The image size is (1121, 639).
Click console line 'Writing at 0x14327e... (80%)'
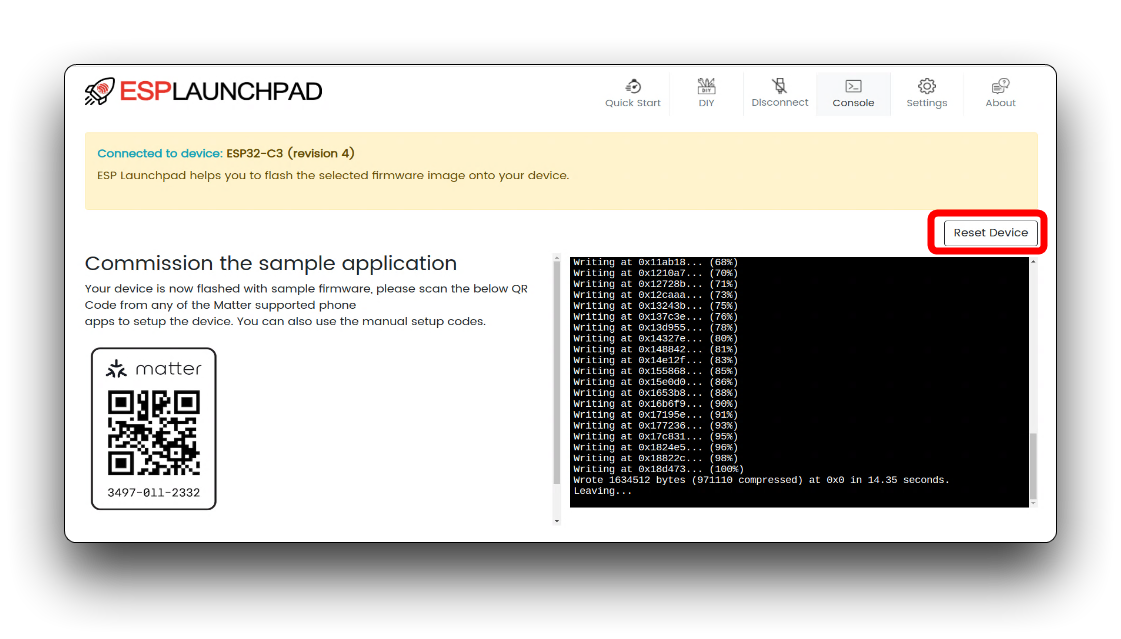[656, 339]
